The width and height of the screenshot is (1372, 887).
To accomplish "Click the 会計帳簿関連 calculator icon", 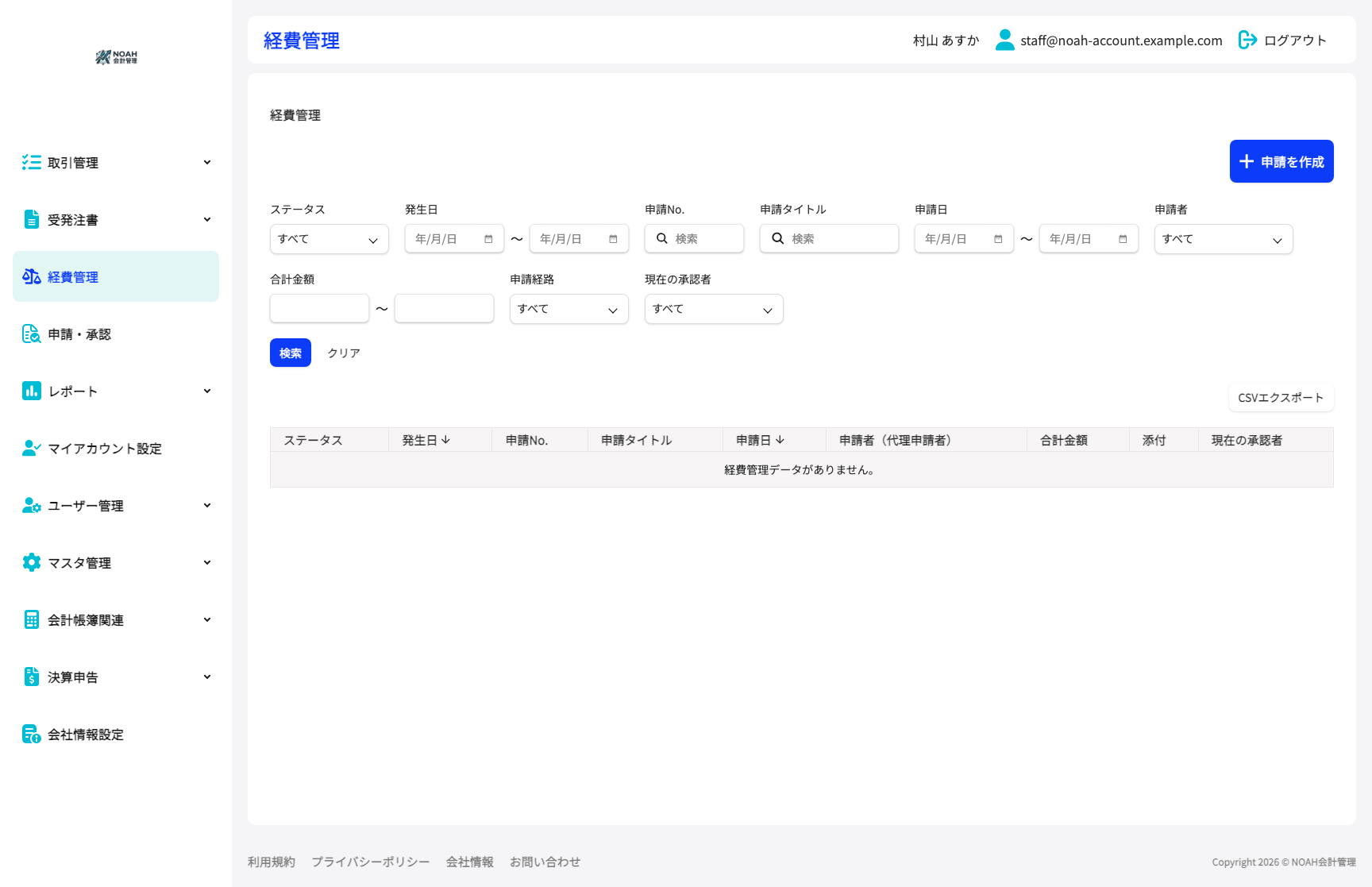I will click(32, 619).
